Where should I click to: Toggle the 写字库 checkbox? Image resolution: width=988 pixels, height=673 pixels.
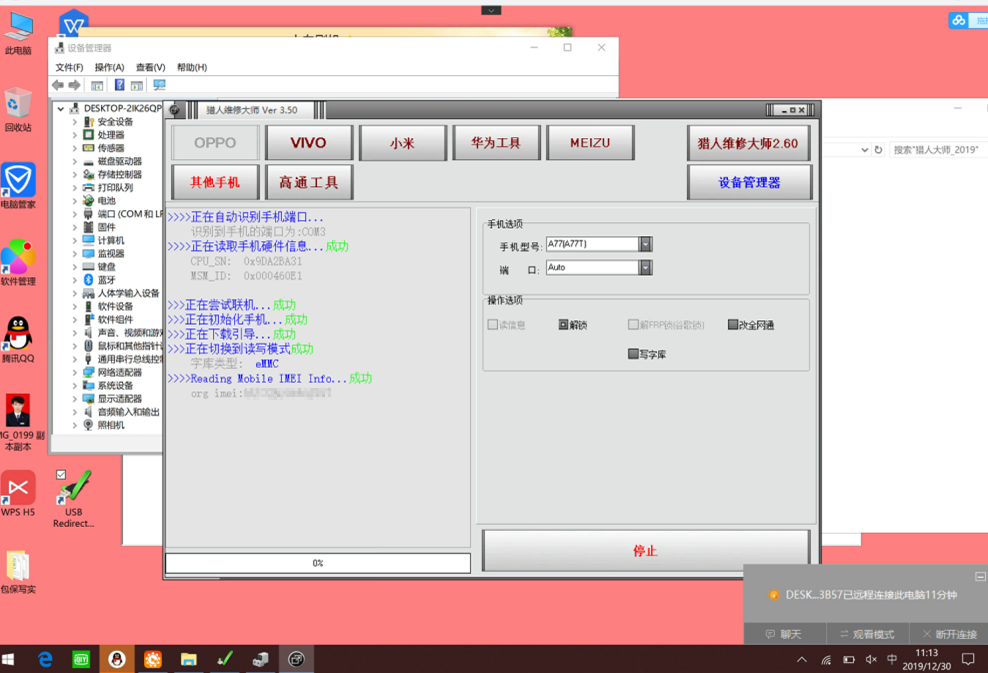pos(633,354)
